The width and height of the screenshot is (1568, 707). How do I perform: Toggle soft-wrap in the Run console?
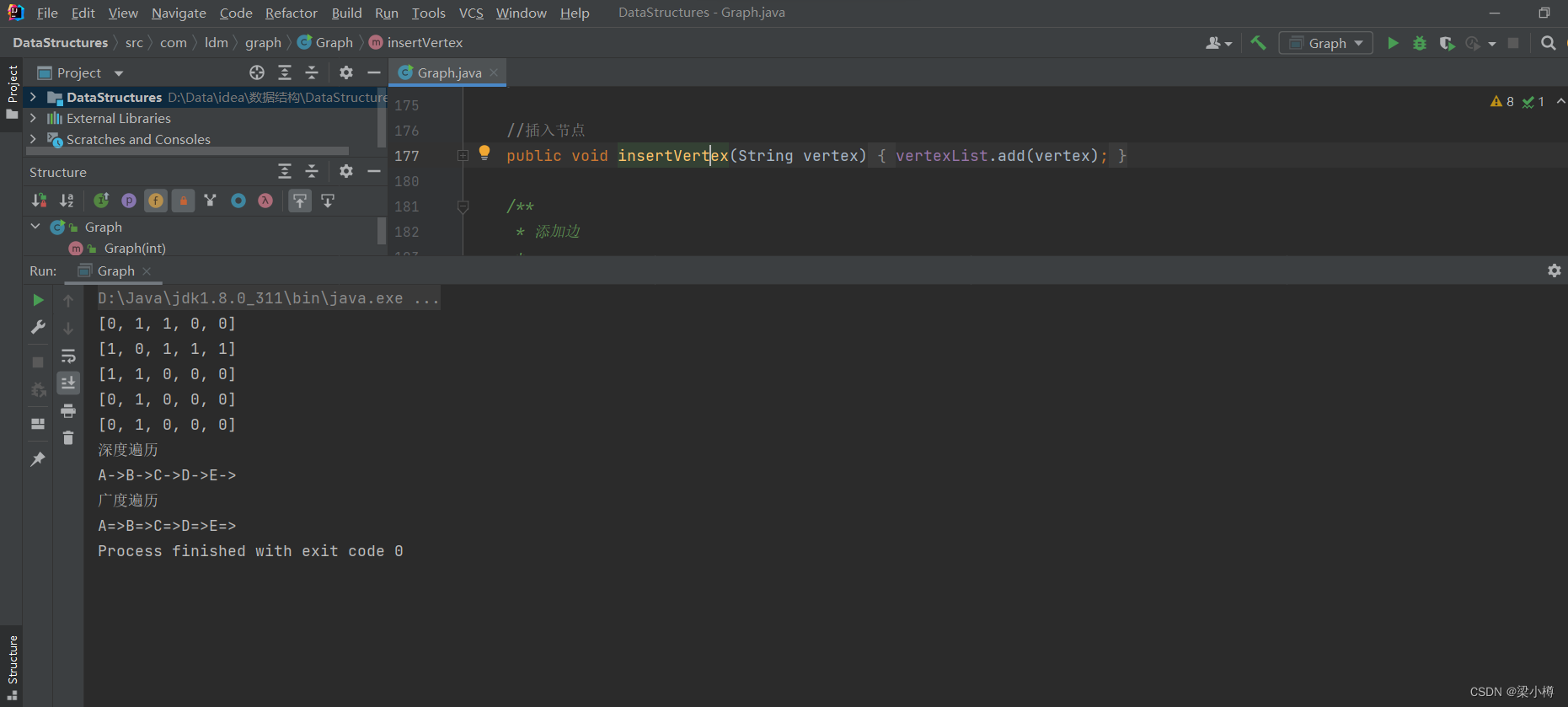[x=68, y=356]
